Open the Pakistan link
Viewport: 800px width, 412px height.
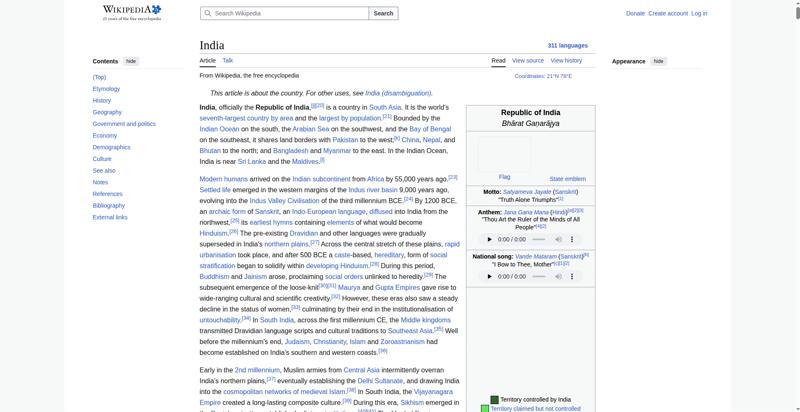tap(345, 140)
